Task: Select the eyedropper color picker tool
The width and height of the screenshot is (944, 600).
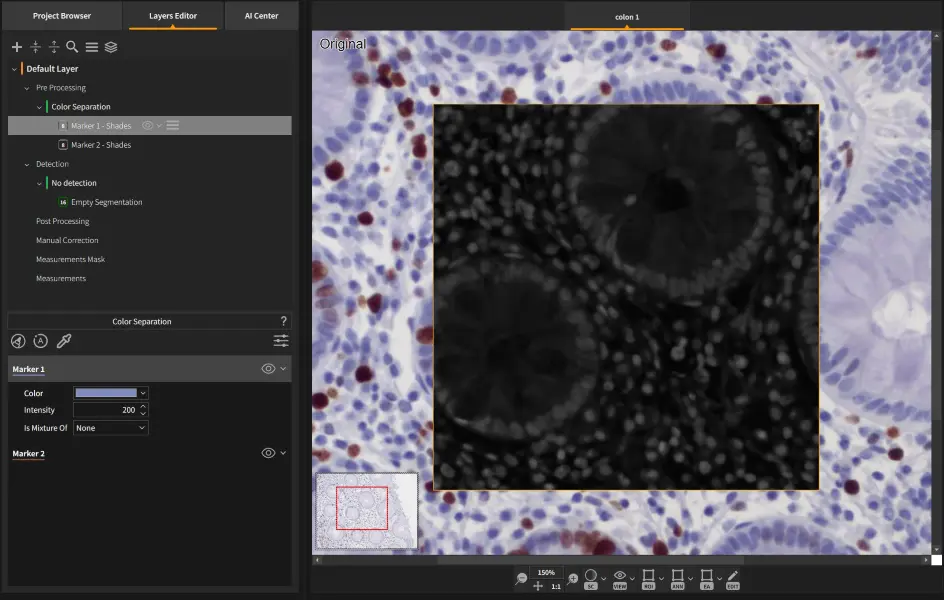Action: (64, 341)
